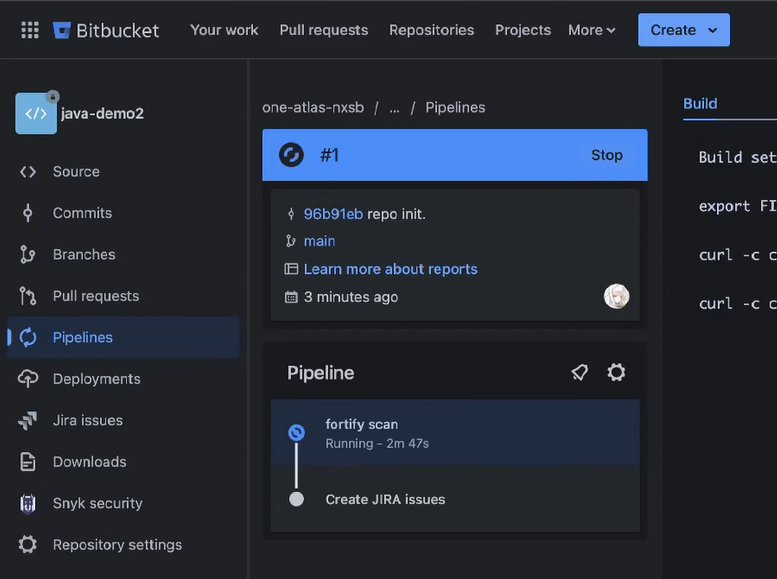777x579 pixels.
Task: Open Pull requests in the top navigation
Action: click(x=324, y=30)
